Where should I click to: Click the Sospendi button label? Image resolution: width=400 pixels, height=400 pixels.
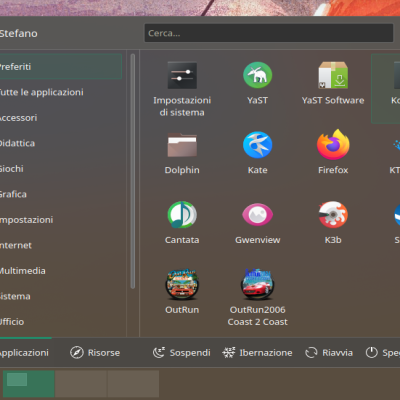tap(190, 353)
